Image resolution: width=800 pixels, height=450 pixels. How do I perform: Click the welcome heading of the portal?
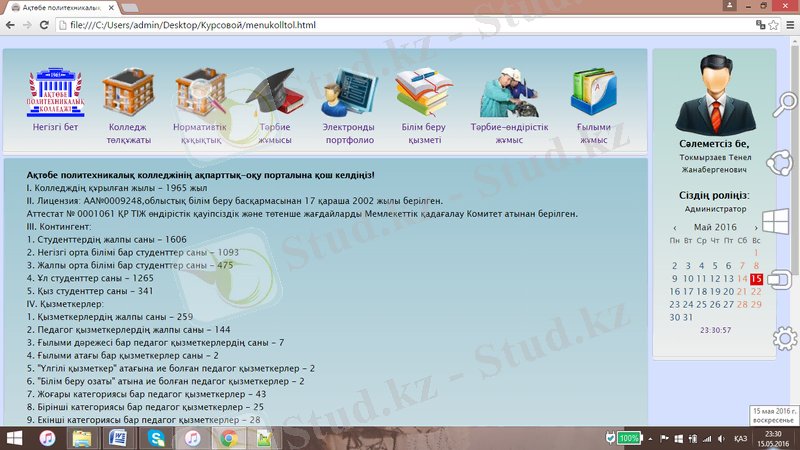point(201,175)
